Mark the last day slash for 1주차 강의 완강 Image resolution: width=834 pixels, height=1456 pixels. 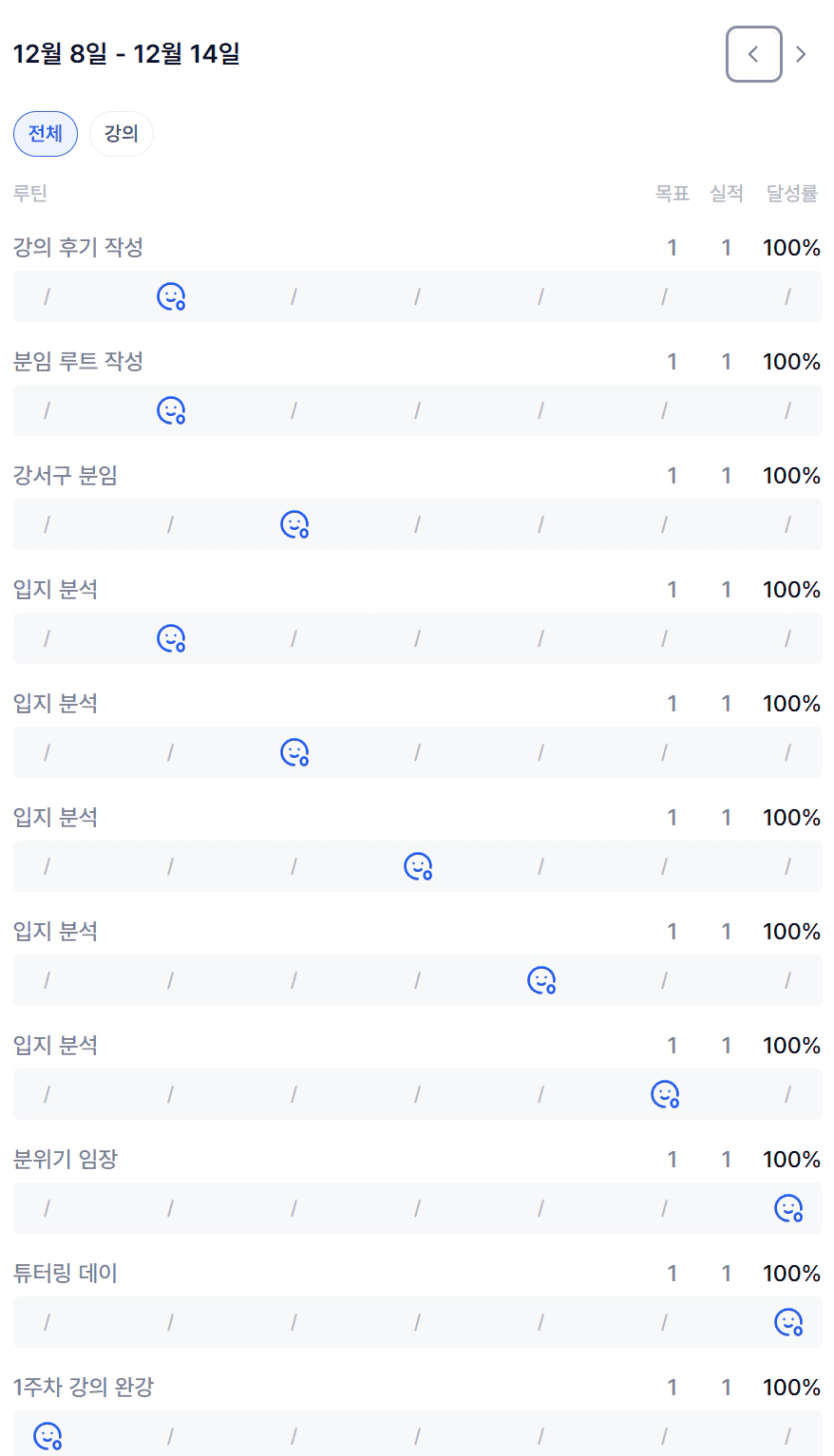788,1436
